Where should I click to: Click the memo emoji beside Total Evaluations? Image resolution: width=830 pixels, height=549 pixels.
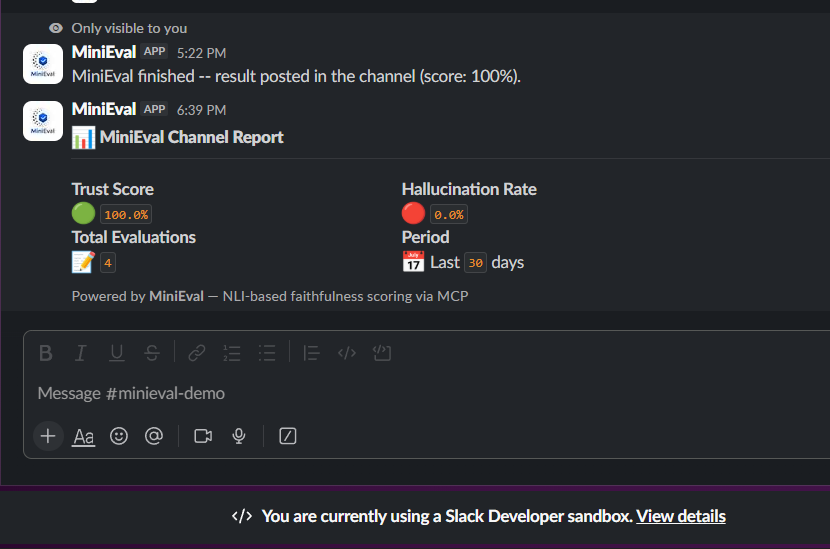tap(83, 262)
